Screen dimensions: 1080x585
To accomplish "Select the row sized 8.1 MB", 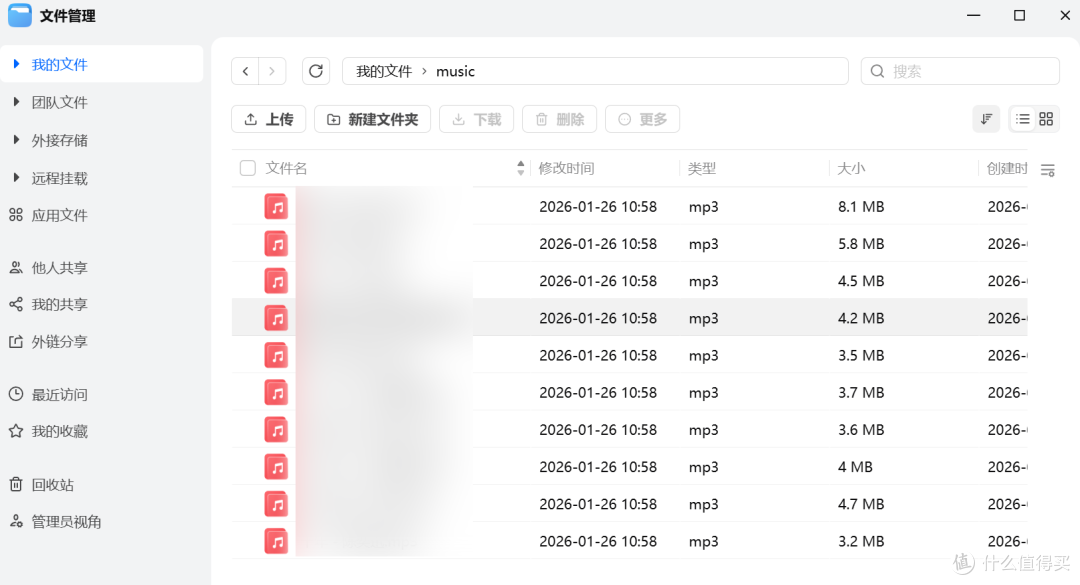I will [630, 207].
